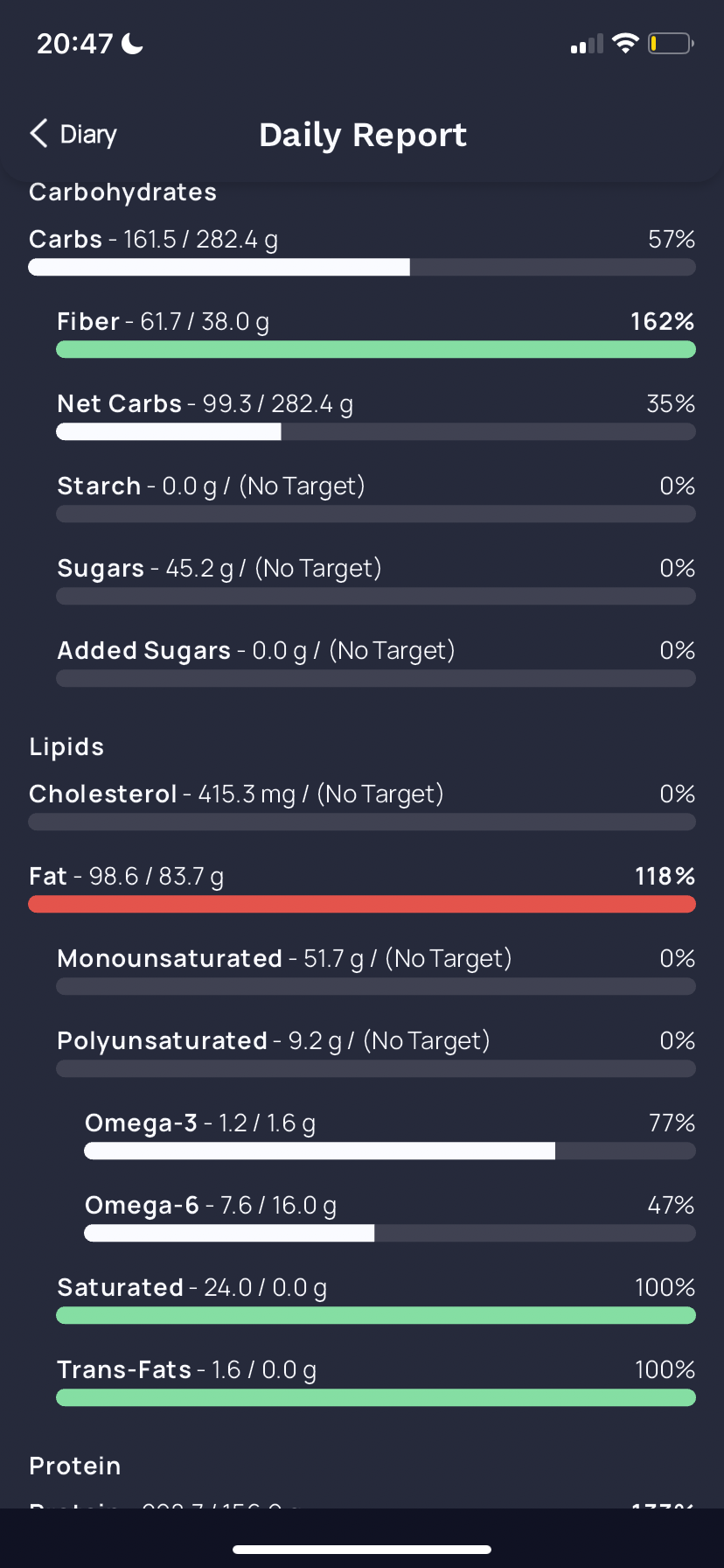The image size is (724, 1568).
Task: Tap the back chevron icon beside Diary
Action: pyautogui.click(x=38, y=134)
